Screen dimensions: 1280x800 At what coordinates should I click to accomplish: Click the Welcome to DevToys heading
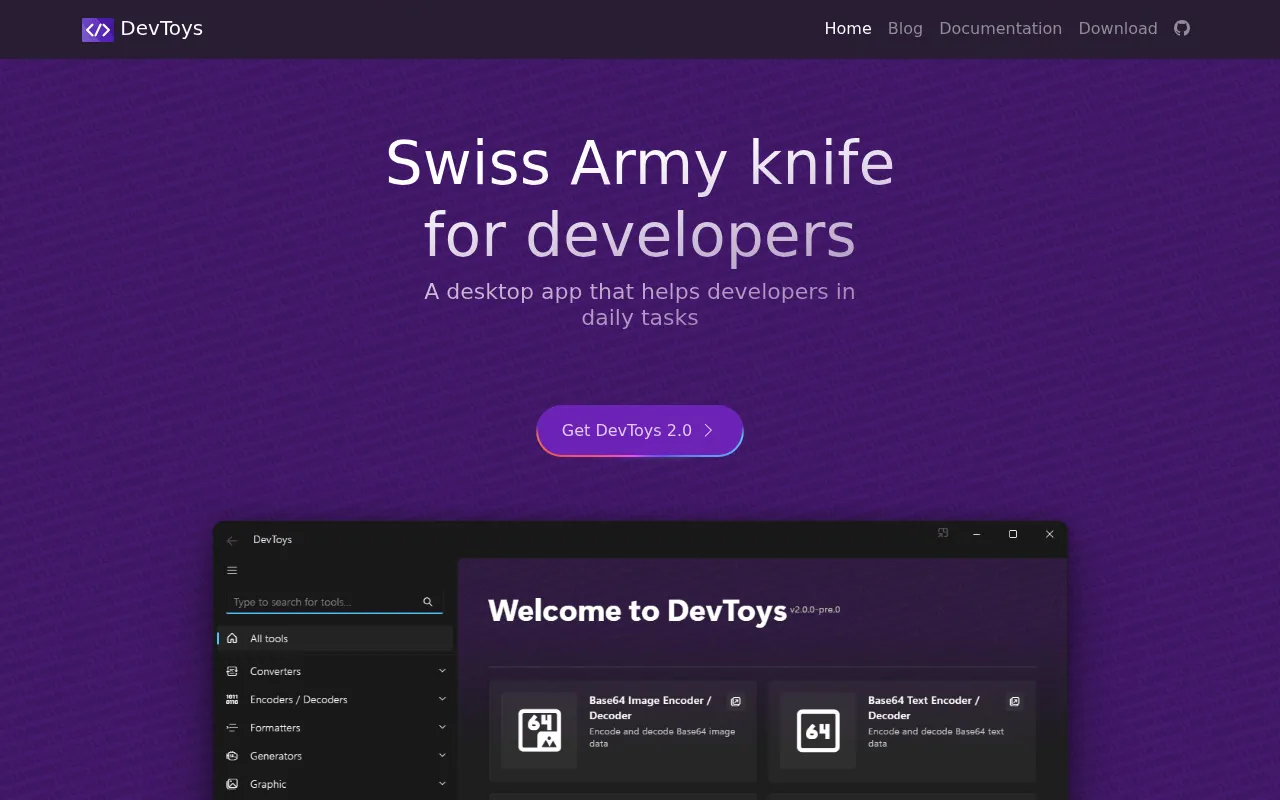tap(637, 610)
